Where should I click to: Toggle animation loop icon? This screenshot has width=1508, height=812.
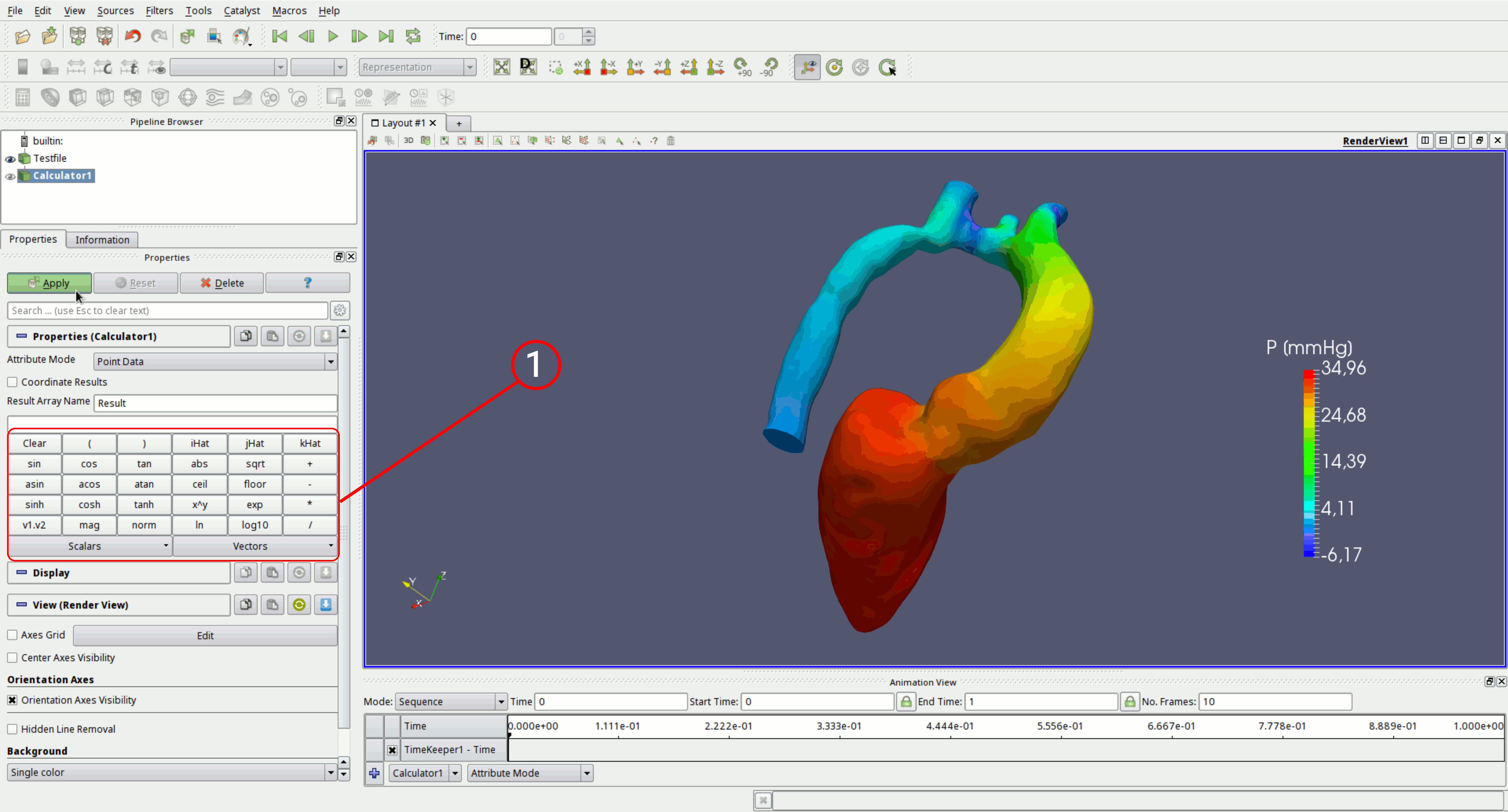tap(413, 37)
